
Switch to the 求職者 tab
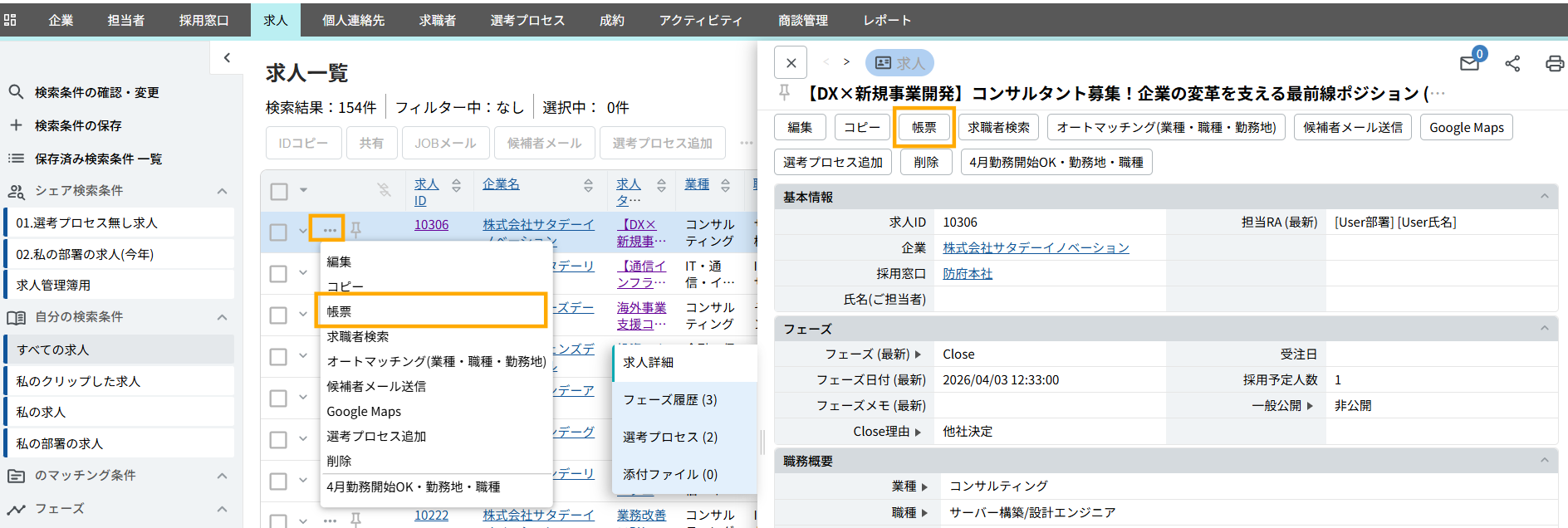(x=437, y=20)
